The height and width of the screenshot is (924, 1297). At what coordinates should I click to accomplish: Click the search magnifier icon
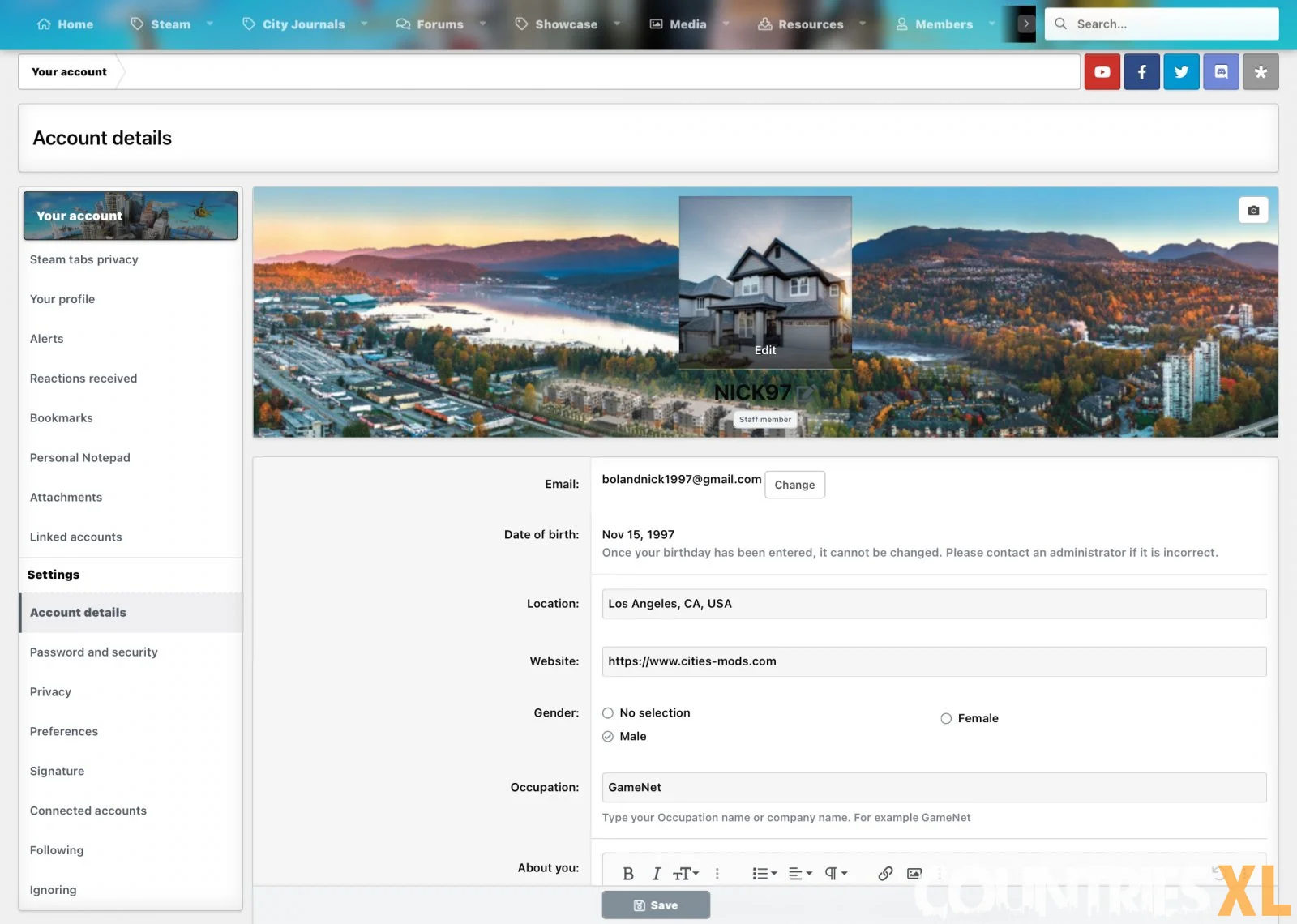[1060, 24]
